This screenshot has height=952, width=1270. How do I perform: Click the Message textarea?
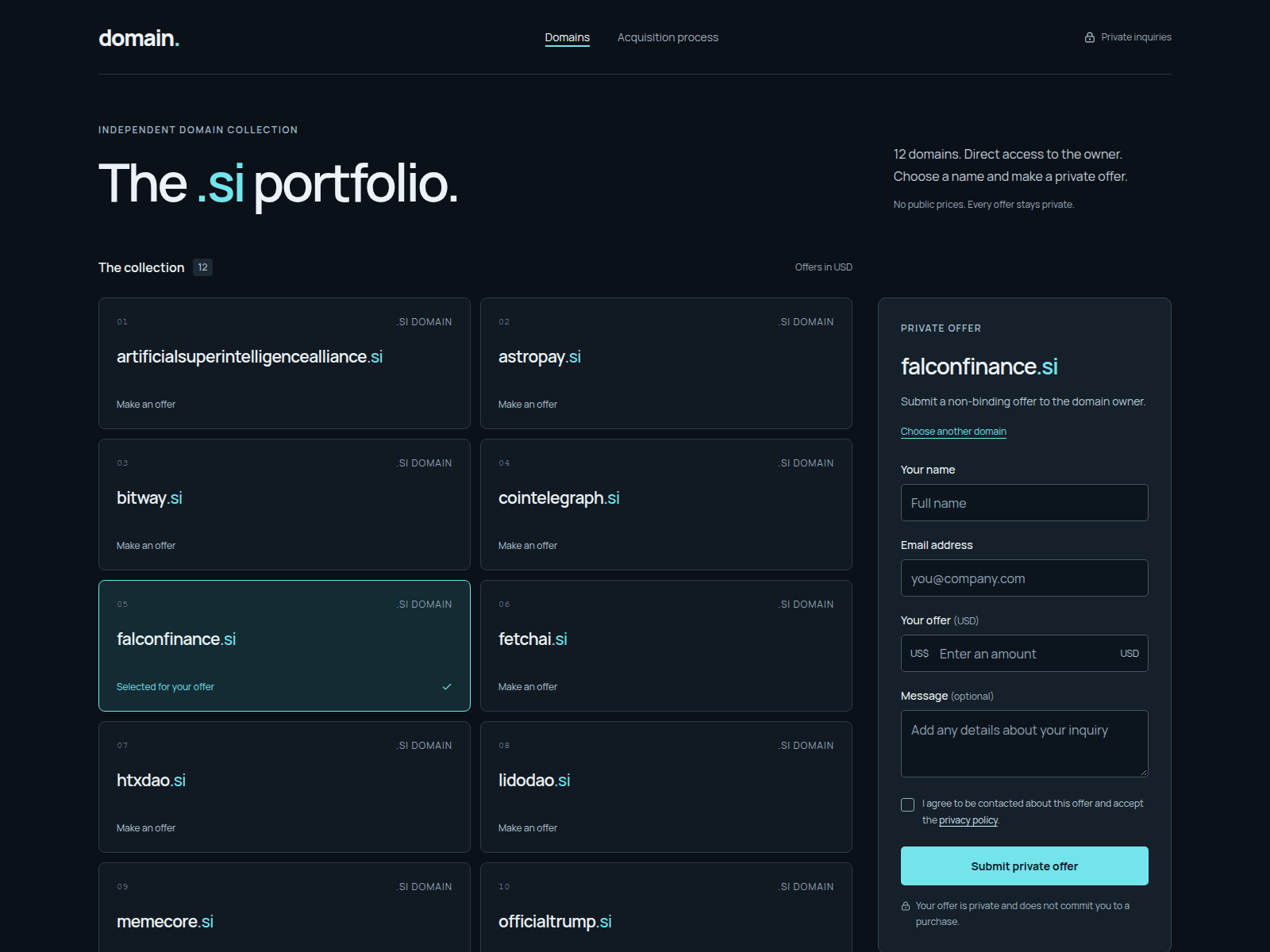[1025, 744]
